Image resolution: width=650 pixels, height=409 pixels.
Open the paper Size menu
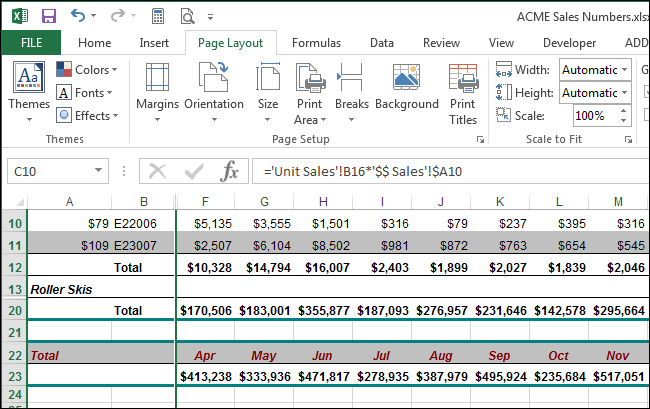268,88
